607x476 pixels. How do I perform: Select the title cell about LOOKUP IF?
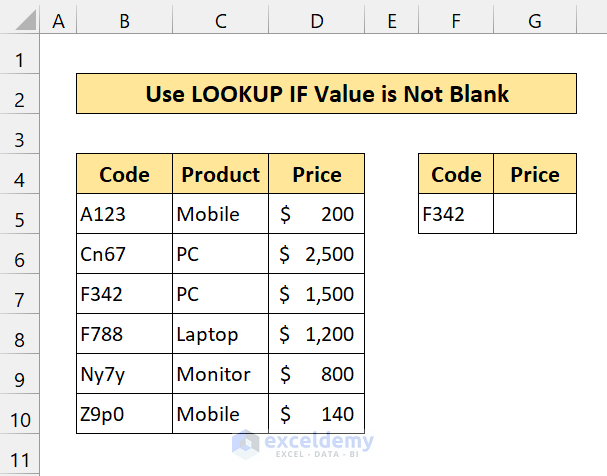[327, 94]
